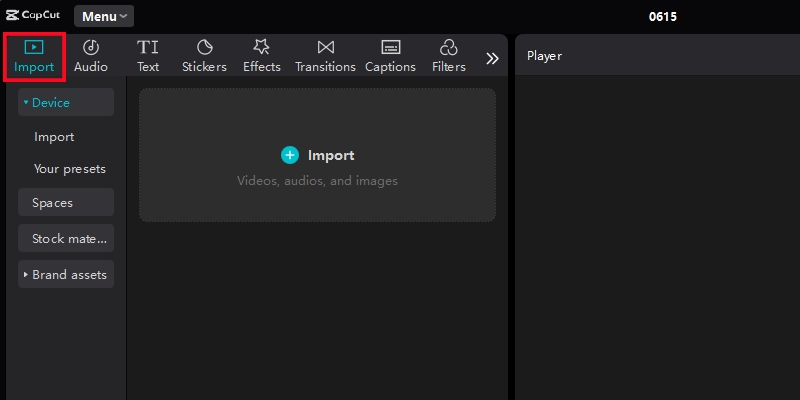This screenshot has width=800, height=400.
Task: Open the Menu dropdown
Action: pyautogui.click(x=104, y=16)
